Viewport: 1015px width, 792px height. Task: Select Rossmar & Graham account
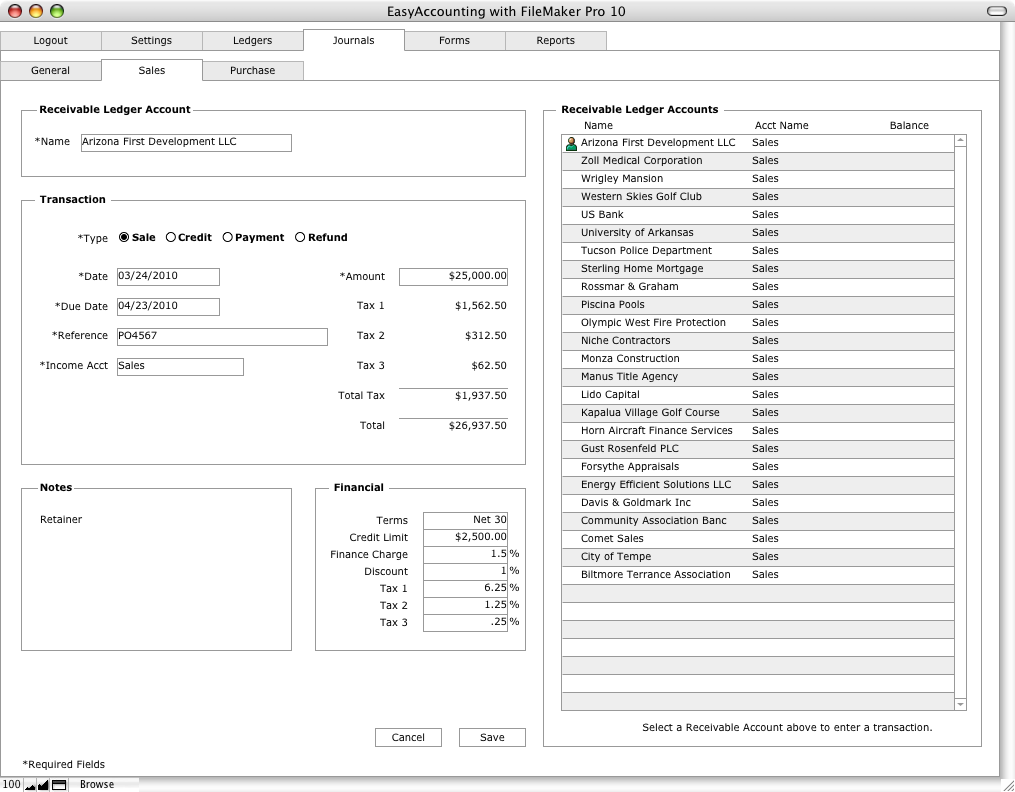tap(758, 287)
